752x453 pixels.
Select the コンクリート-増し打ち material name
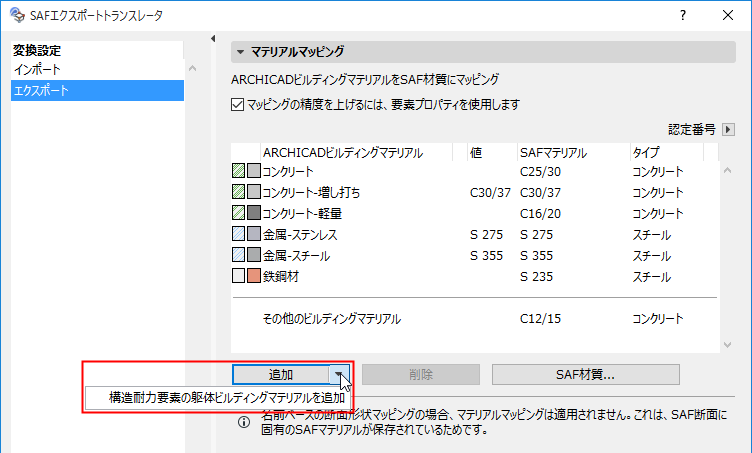click(x=311, y=192)
